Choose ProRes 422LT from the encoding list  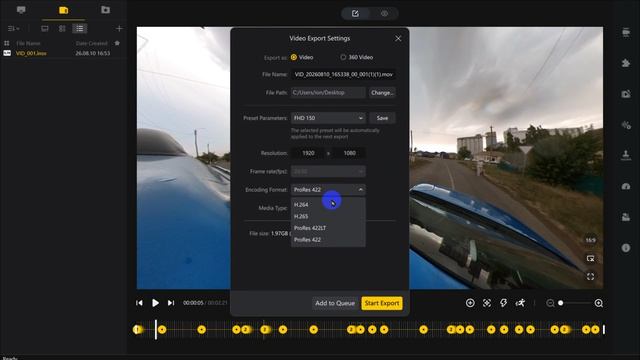coord(328,228)
